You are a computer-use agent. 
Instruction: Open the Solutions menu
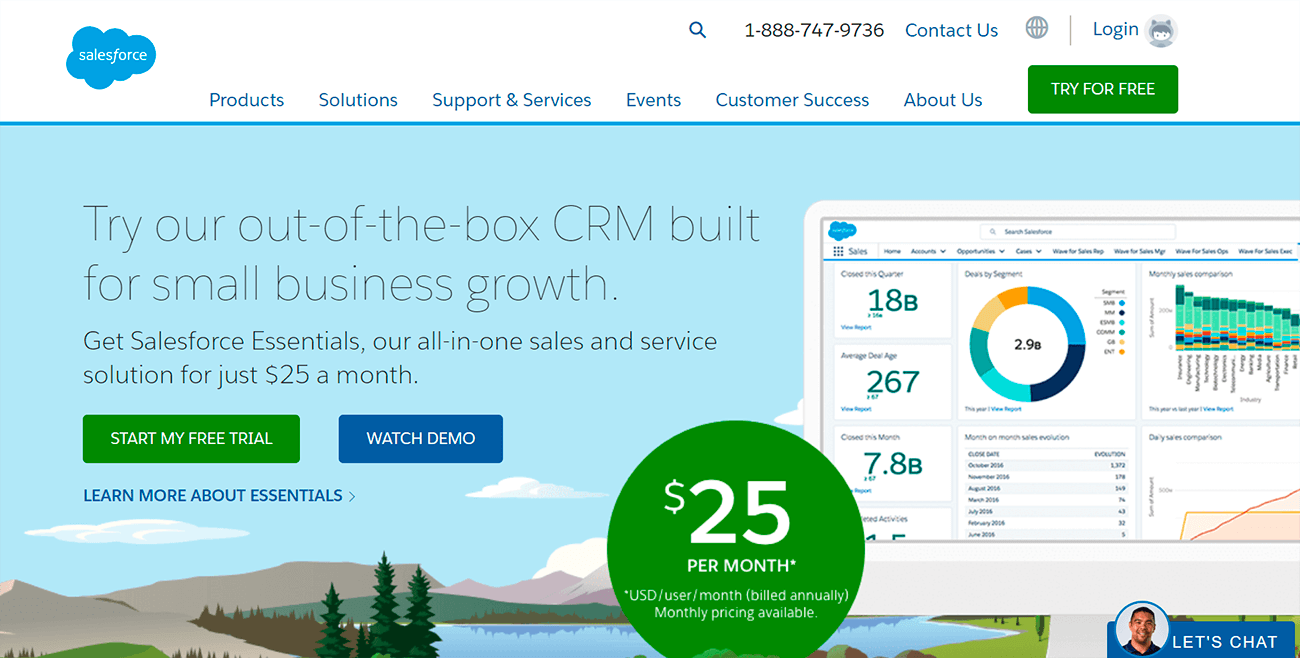click(358, 100)
